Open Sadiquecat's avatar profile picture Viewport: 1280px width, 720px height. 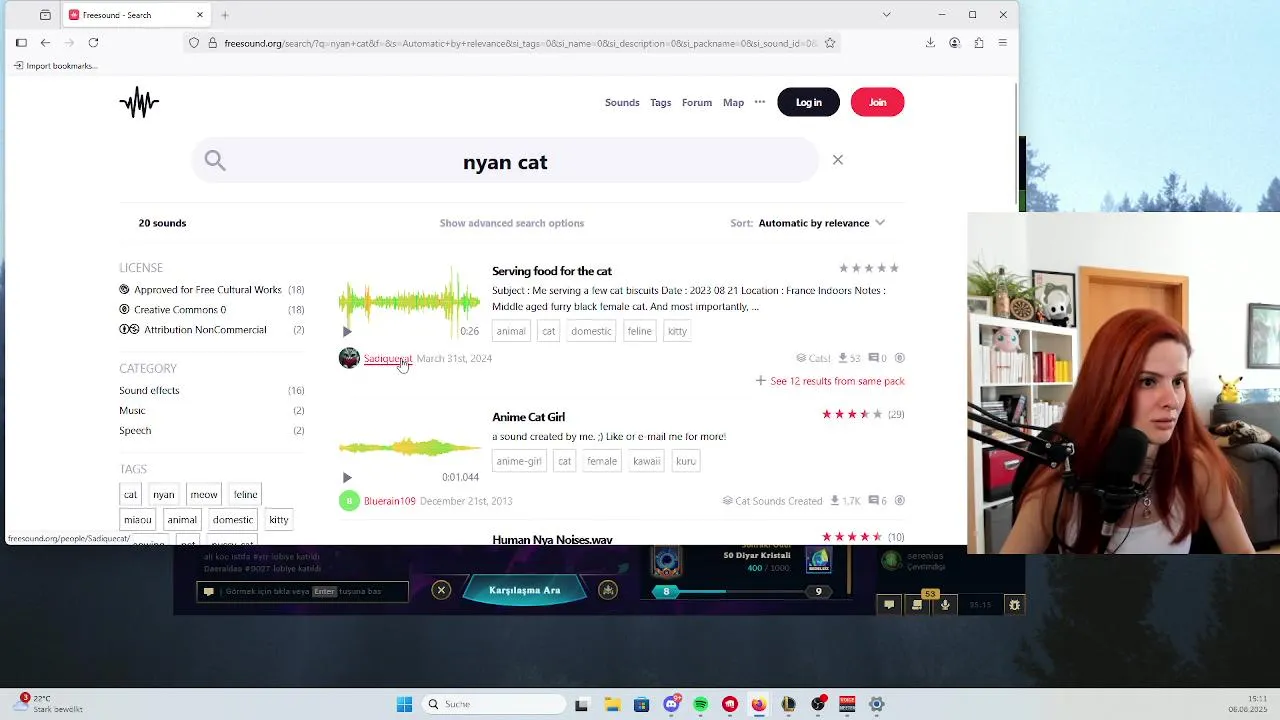(349, 358)
